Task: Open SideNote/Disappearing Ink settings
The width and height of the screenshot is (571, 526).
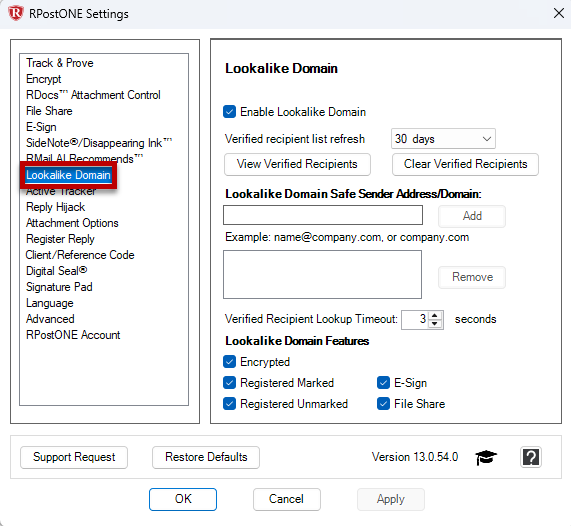Action: click(99, 143)
